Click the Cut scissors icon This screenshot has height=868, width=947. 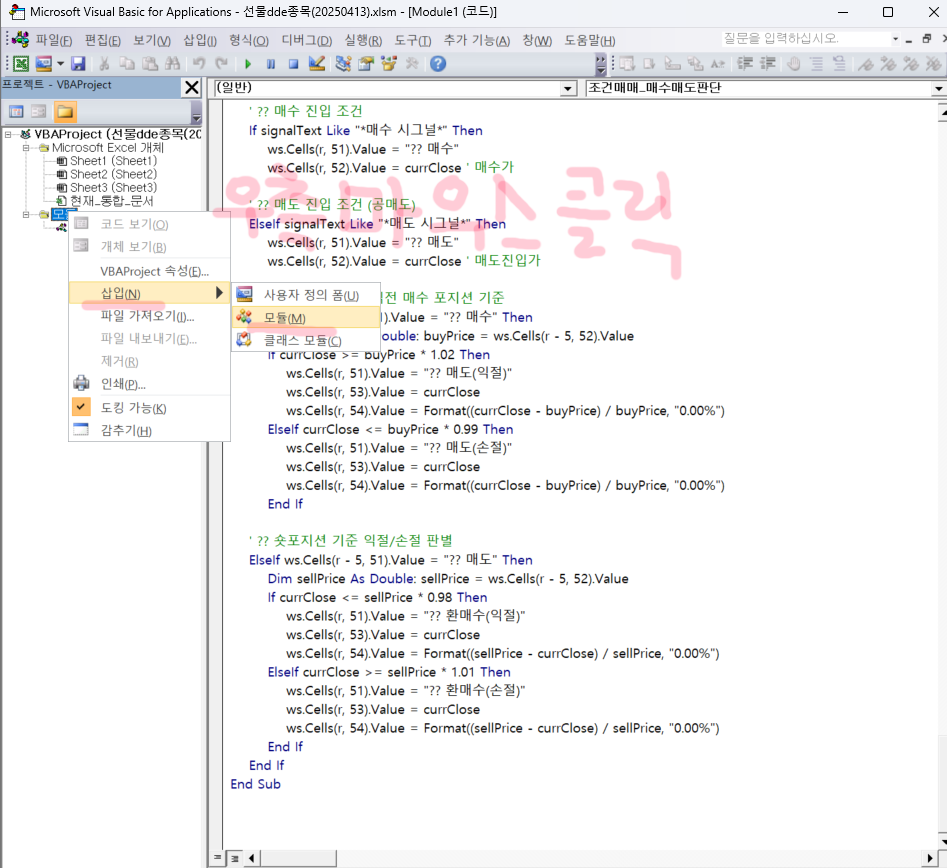[x=104, y=63]
